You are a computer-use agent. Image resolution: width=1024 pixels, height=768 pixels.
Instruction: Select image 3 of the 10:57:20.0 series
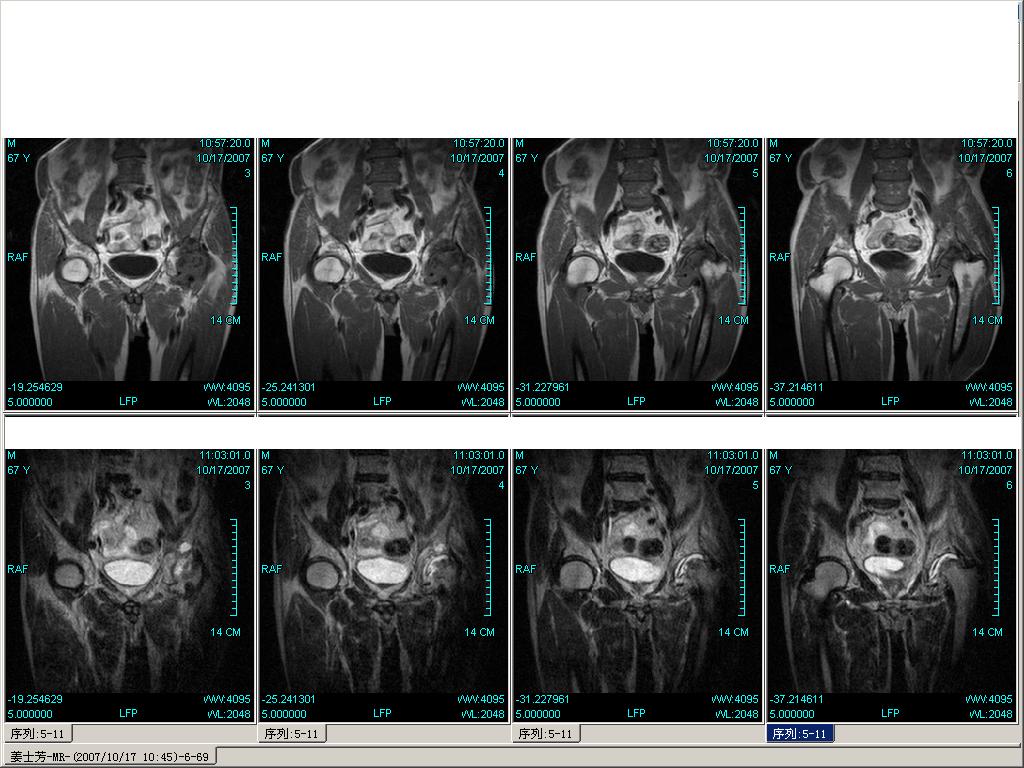coord(129,274)
